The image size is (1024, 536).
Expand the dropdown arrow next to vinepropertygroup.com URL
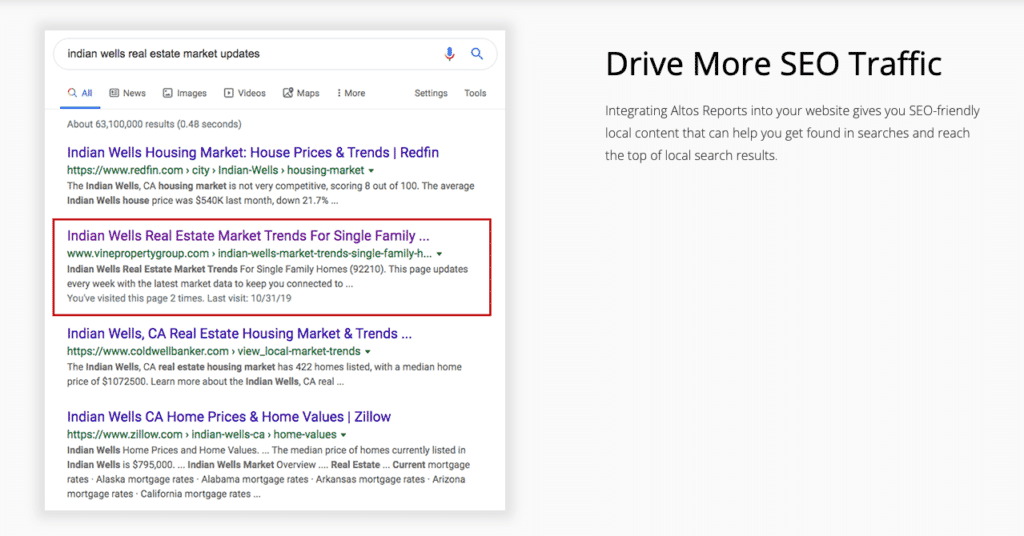click(x=440, y=254)
